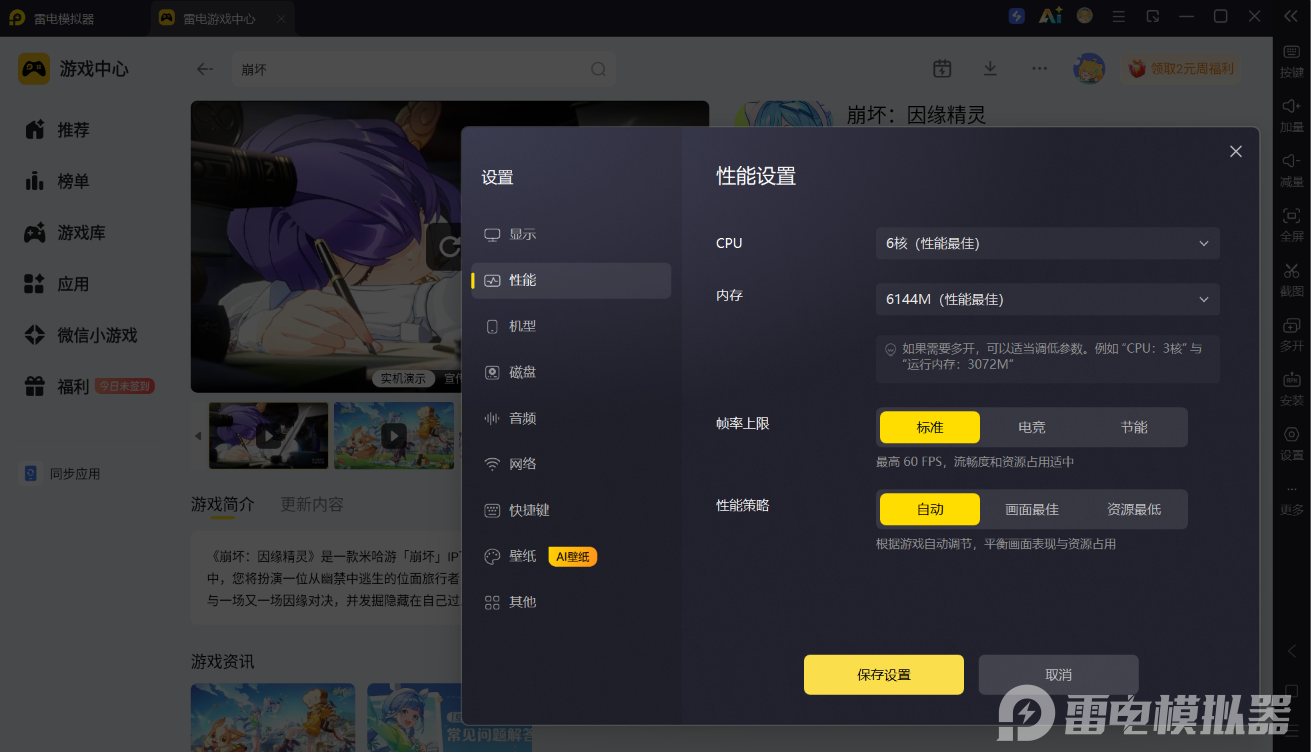Click 领取2元周福利 button

(1181, 69)
